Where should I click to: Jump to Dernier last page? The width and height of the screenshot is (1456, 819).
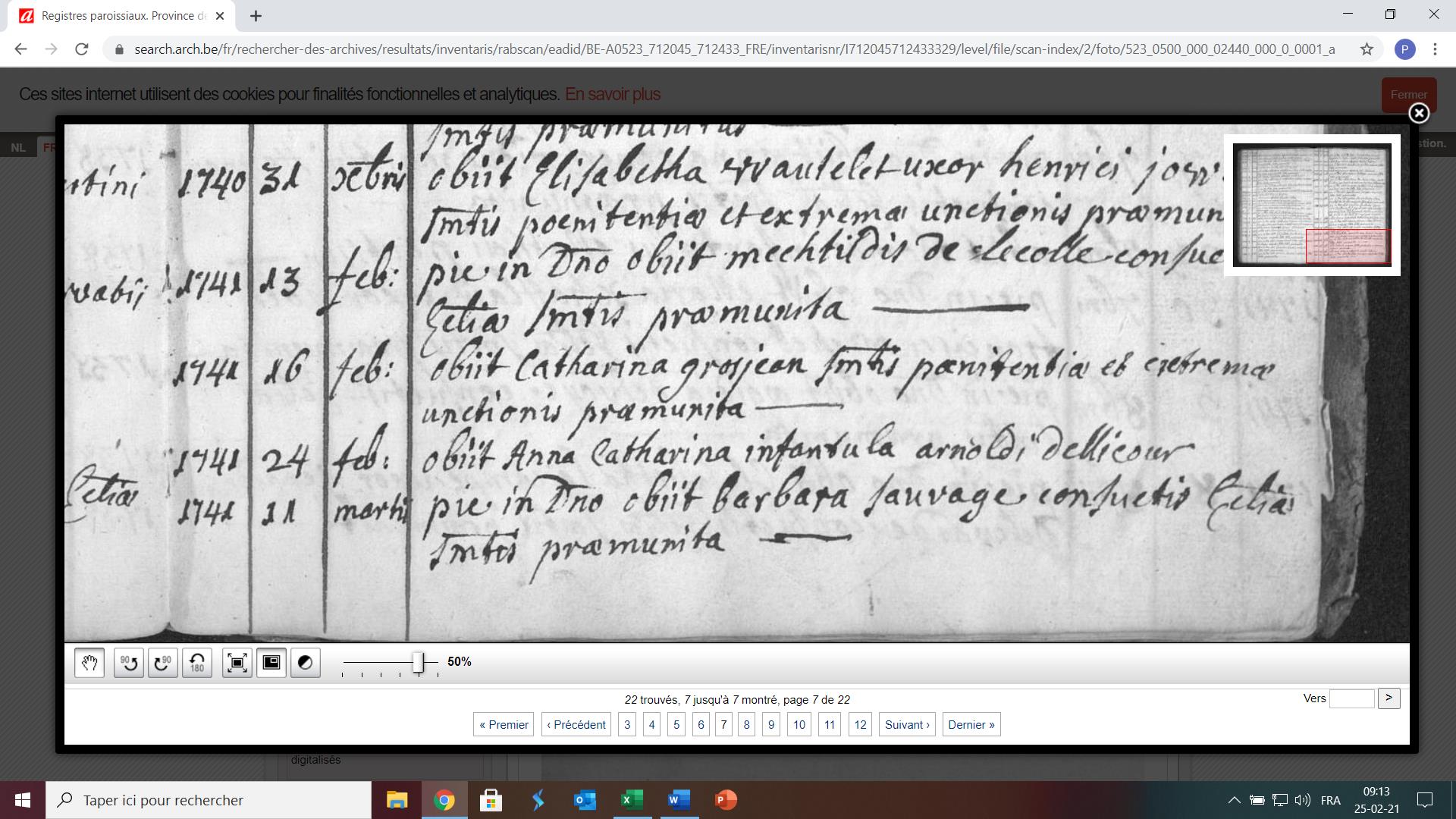(x=971, y=724)
